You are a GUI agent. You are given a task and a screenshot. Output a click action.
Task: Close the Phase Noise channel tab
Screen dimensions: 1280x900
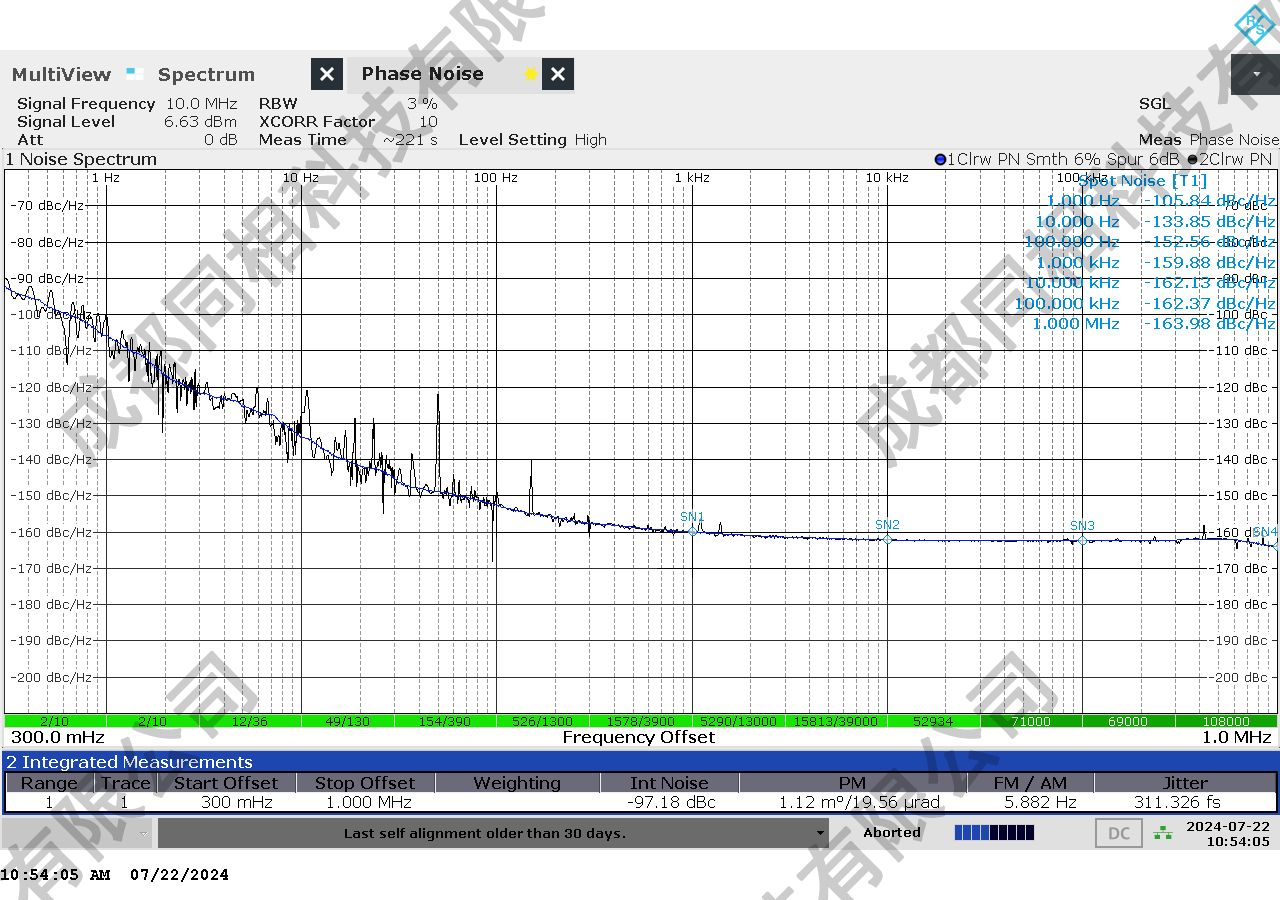click(558, 74)
